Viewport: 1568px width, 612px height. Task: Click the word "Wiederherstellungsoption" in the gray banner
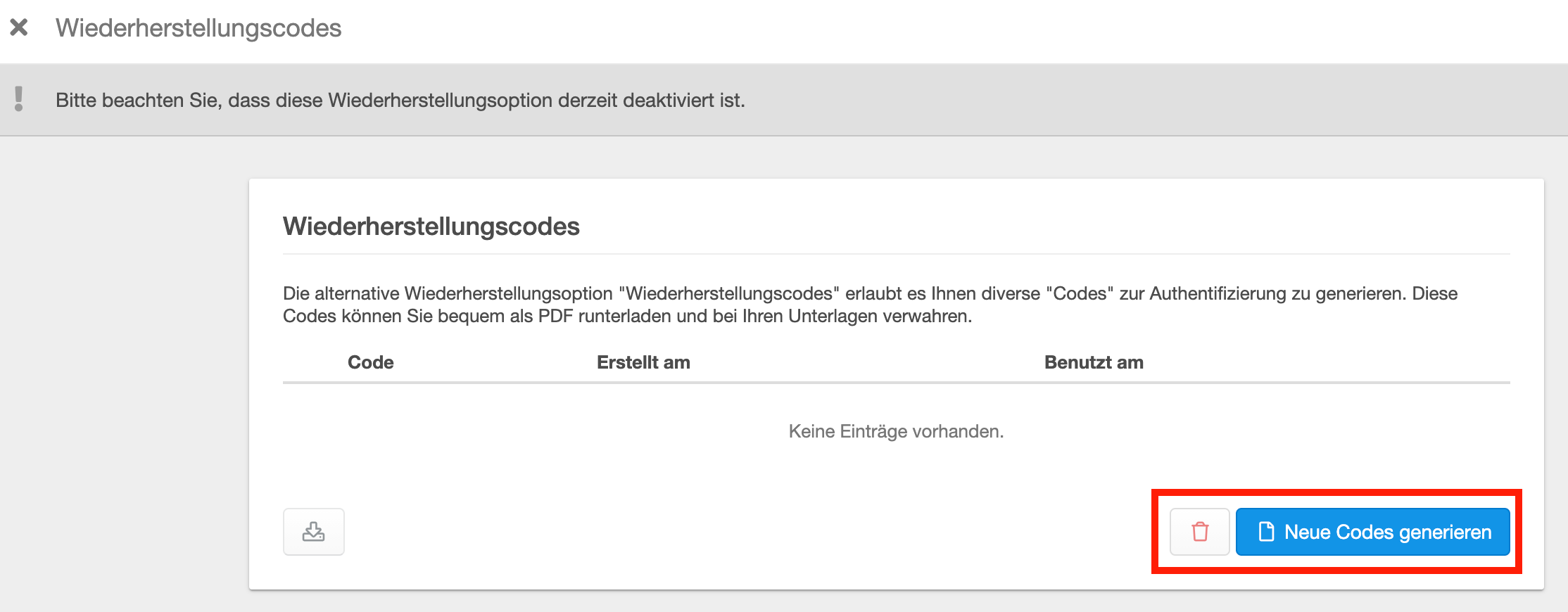click(440, 101)
